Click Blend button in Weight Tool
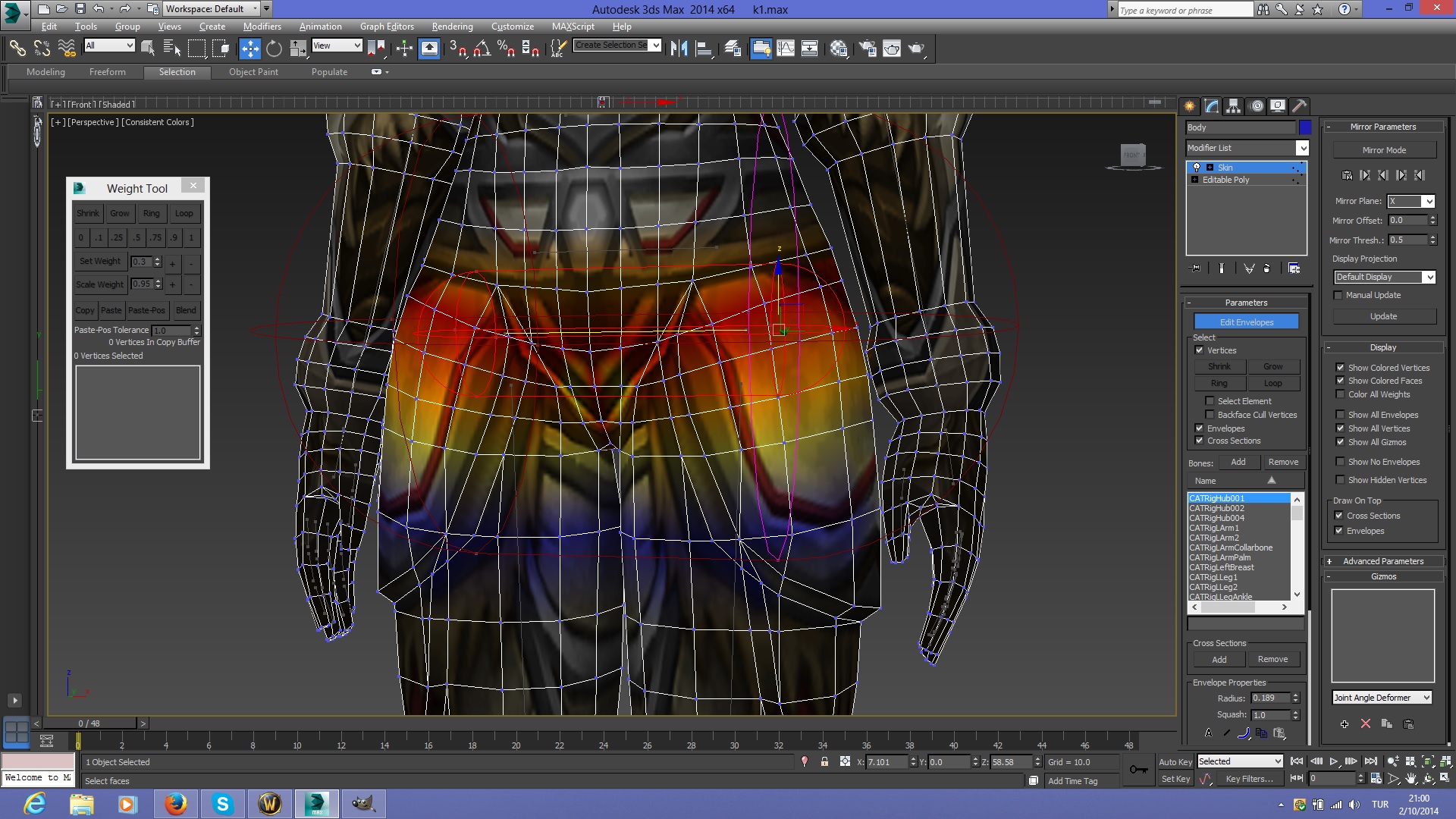This screenshot has height=819, width=1456. pyautogui.click(x=186, y=310)
